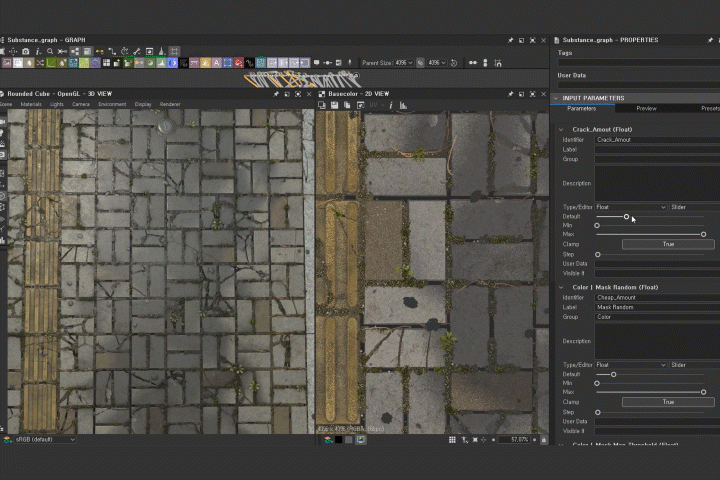Click the first overlapping-squares icon in 2D View toolbar
The height and width of the screenshot is (480, 720).
point(322,106)
